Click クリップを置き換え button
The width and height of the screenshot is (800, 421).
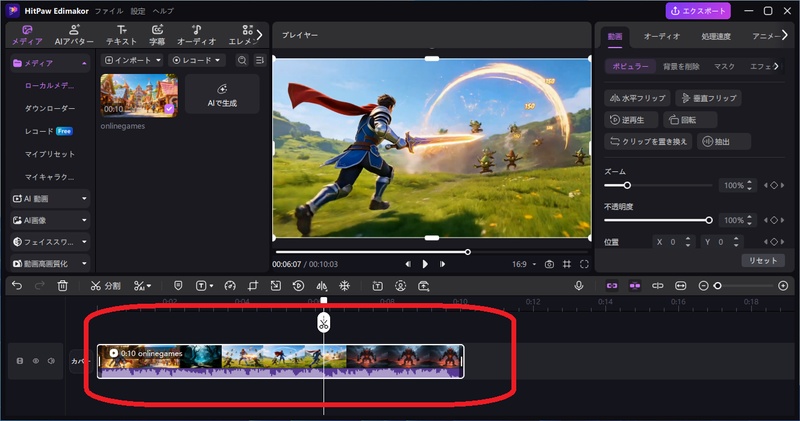pos(648,141)
